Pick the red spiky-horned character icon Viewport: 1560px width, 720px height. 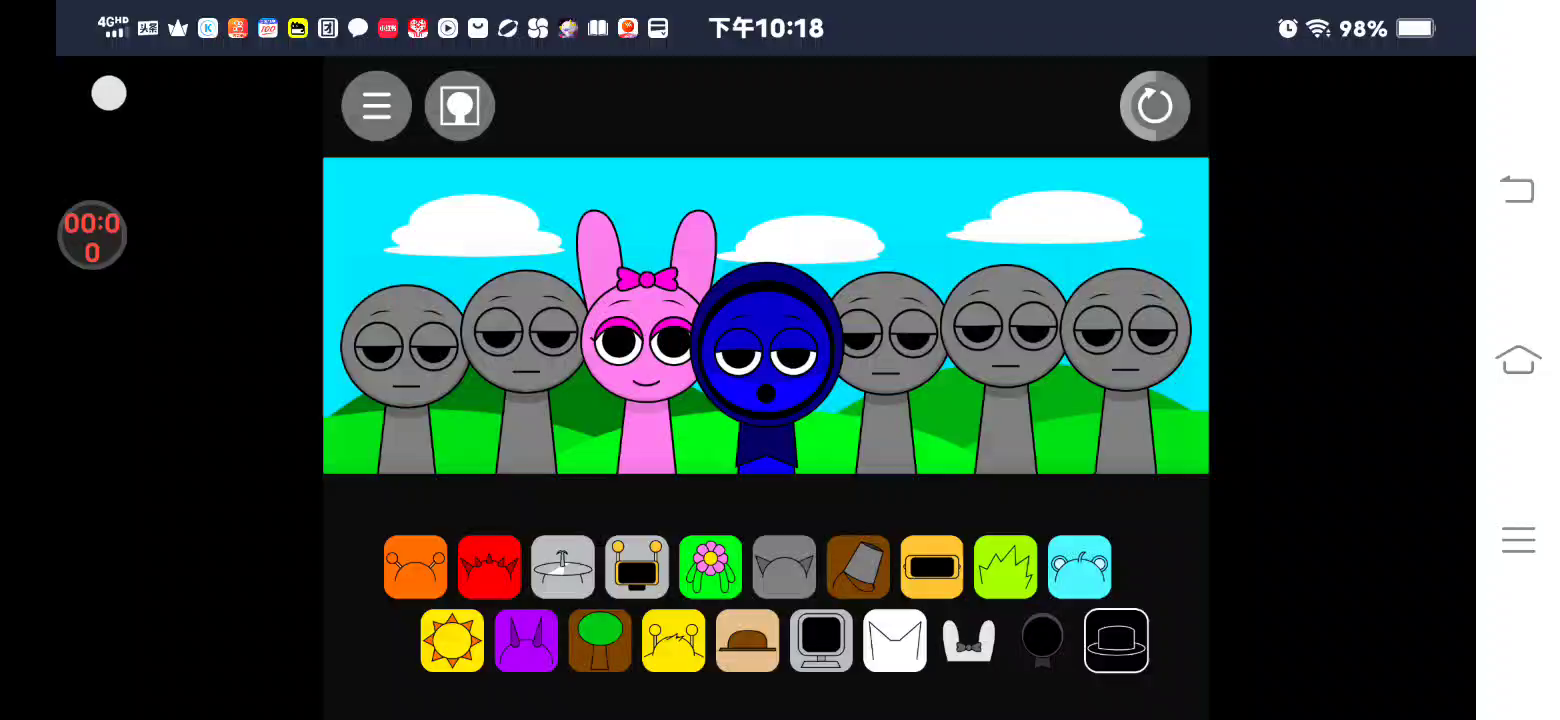[x=489, y=567]
